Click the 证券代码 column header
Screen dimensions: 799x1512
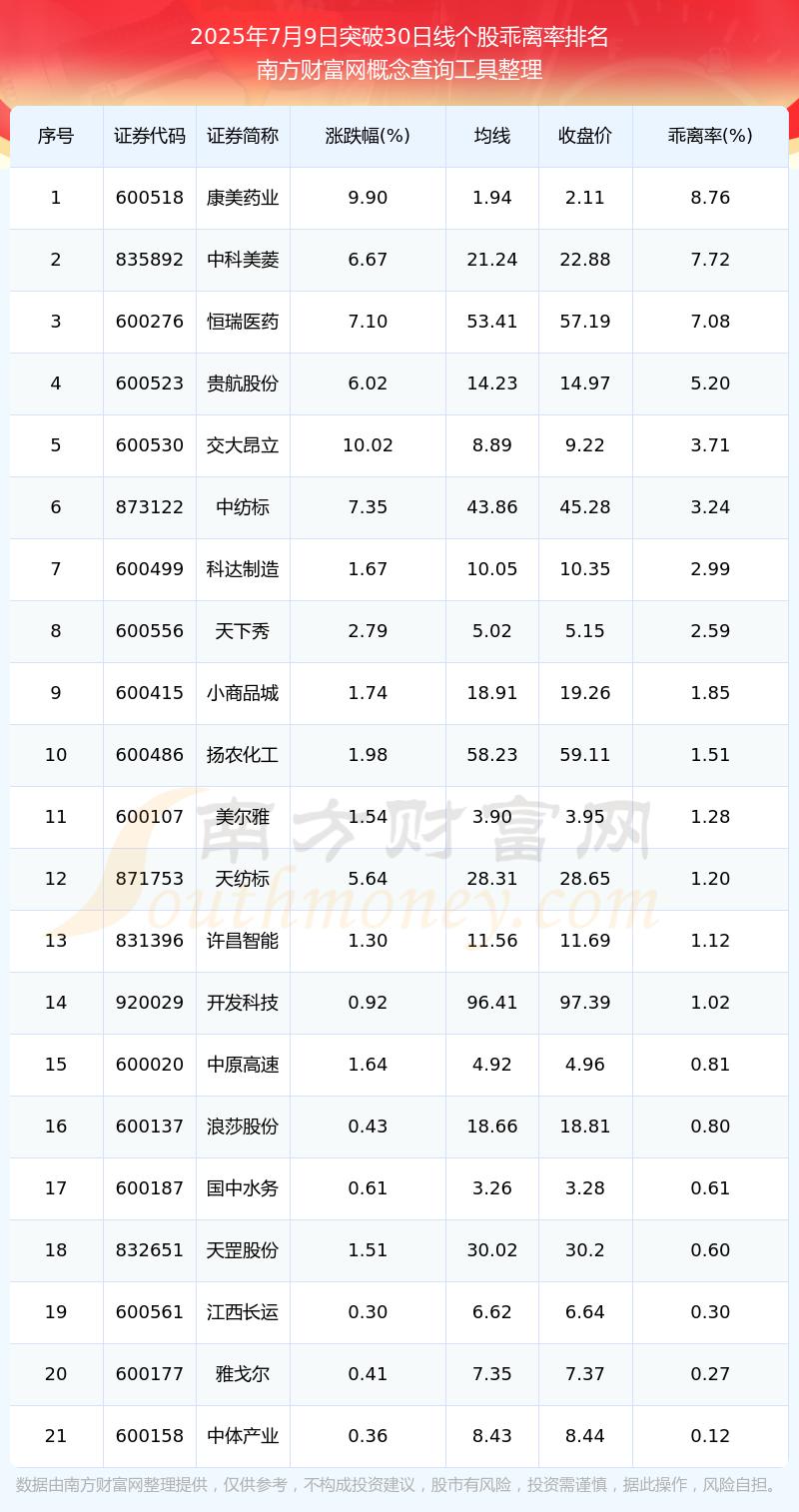click(150, 136)
